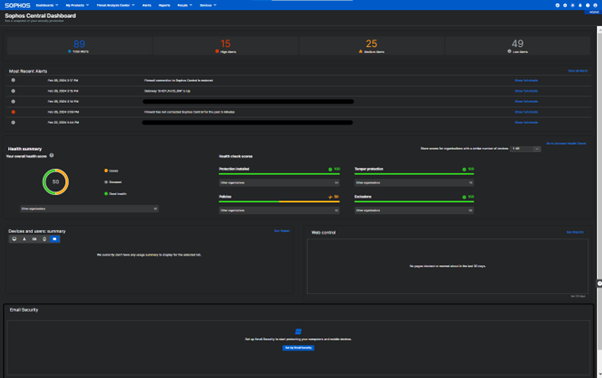Image resolution: width=602 pixels, height=378 pixels.
Task: Expand Other organizations under Policies
Action: pos(279,210)
